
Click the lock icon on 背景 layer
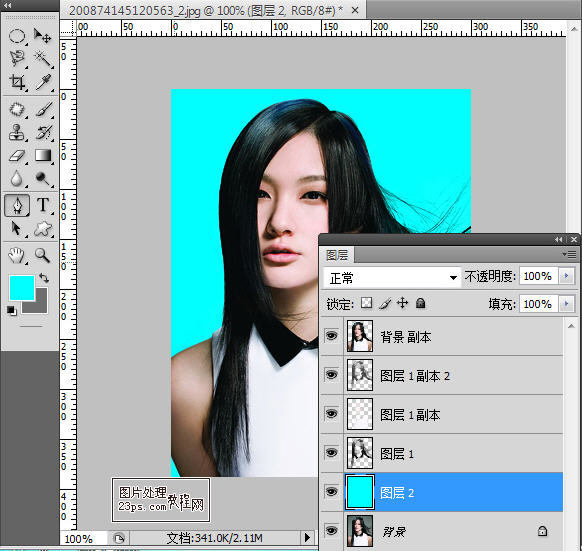point(542,531)
